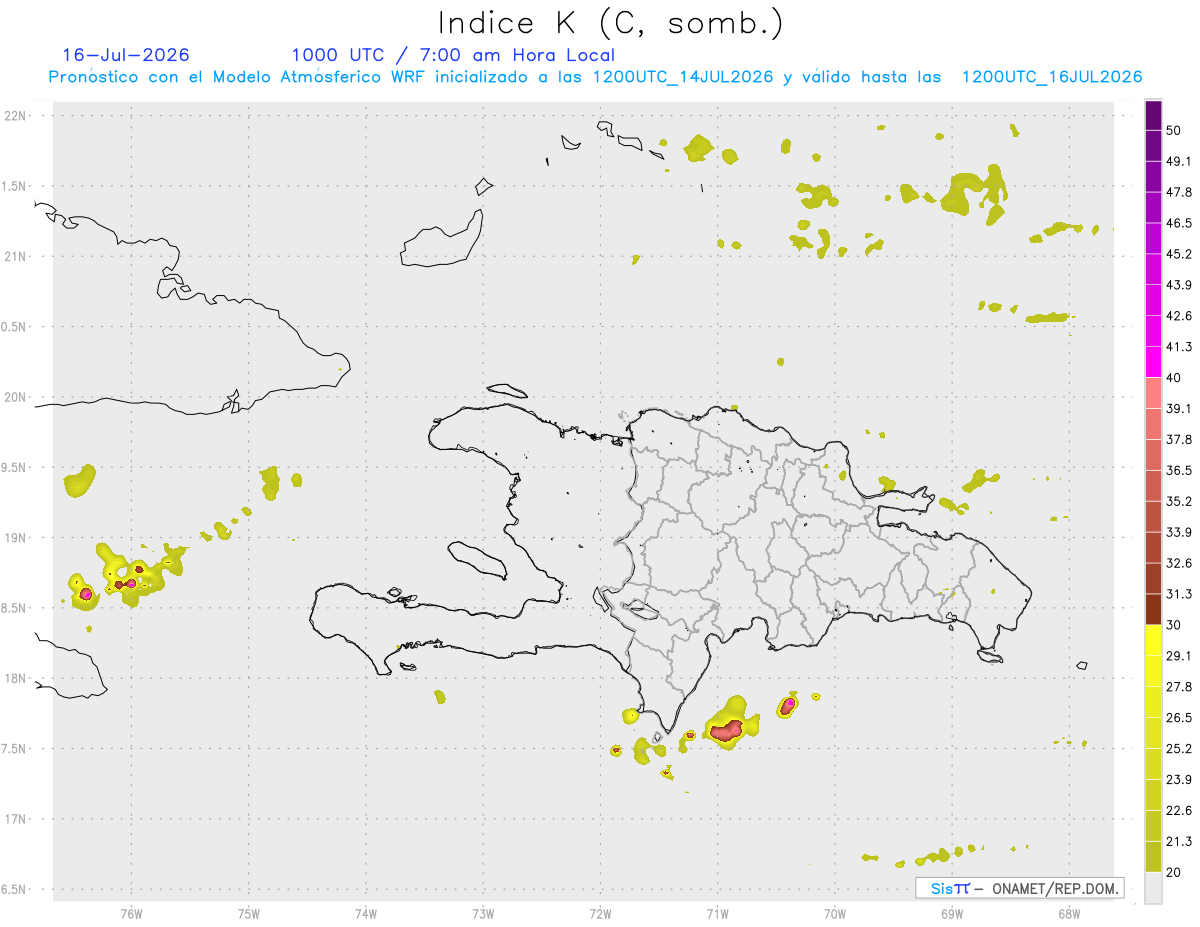The height and width of the screenshot is (927, 1200).
Task: Click the colorbar value "39.1"
Action: pyautogui.click(x=1179, y=408)
